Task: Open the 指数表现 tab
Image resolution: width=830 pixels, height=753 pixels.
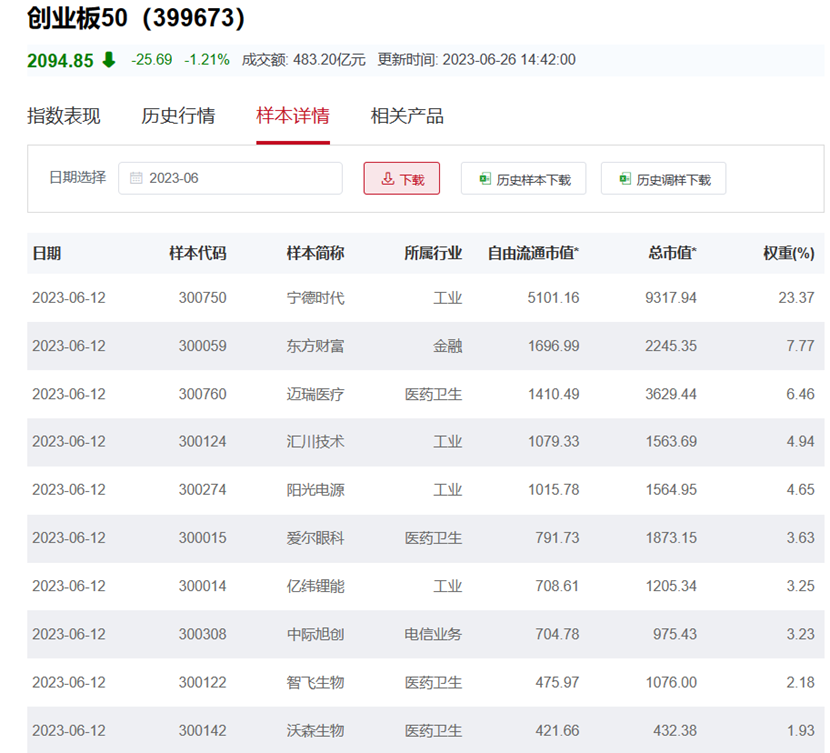Action: [64, 116]
